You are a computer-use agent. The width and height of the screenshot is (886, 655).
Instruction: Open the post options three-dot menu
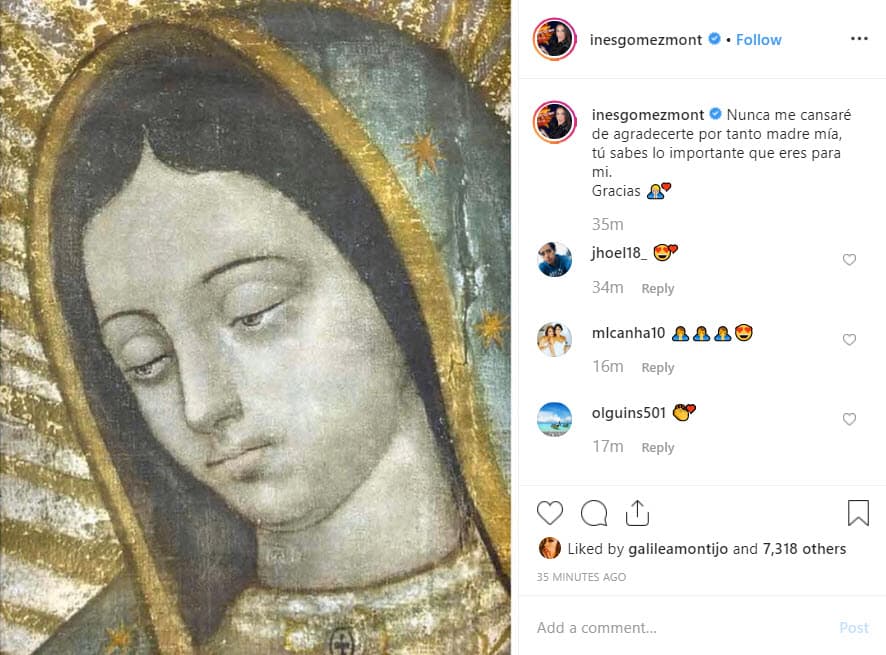pyautogui.click(x=859, y=37)
